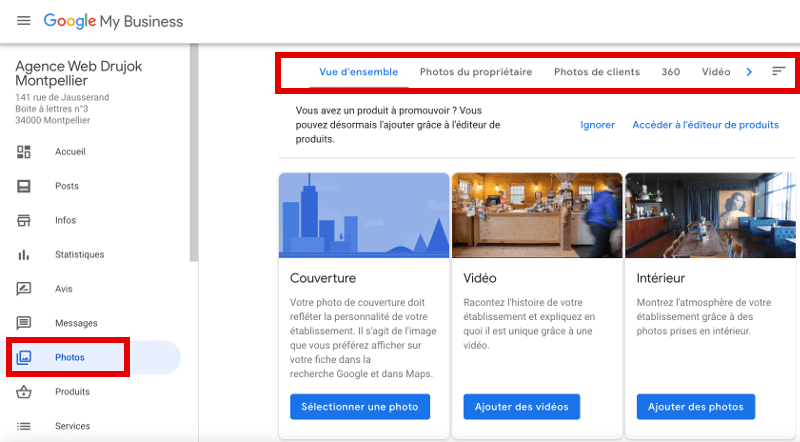Image resolution: width=800 pixels, height=442 pixels.
Task: Click Ajouter des photos button
Action: pos(695,407)
